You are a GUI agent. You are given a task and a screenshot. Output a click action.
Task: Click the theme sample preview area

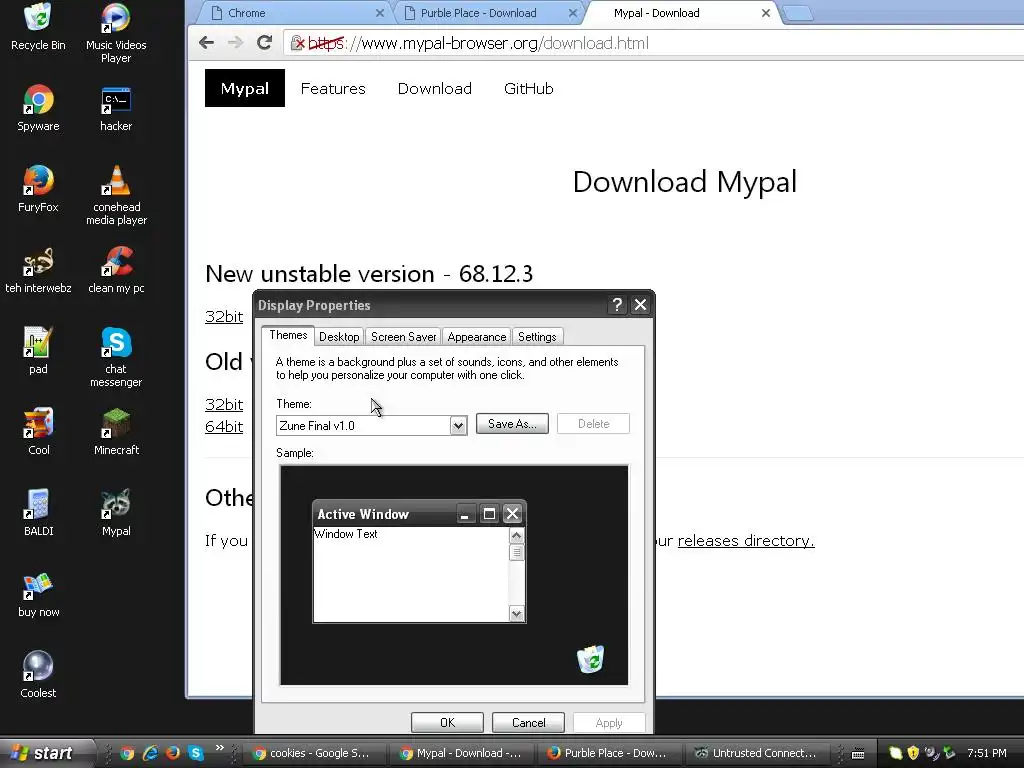(454, 575)
